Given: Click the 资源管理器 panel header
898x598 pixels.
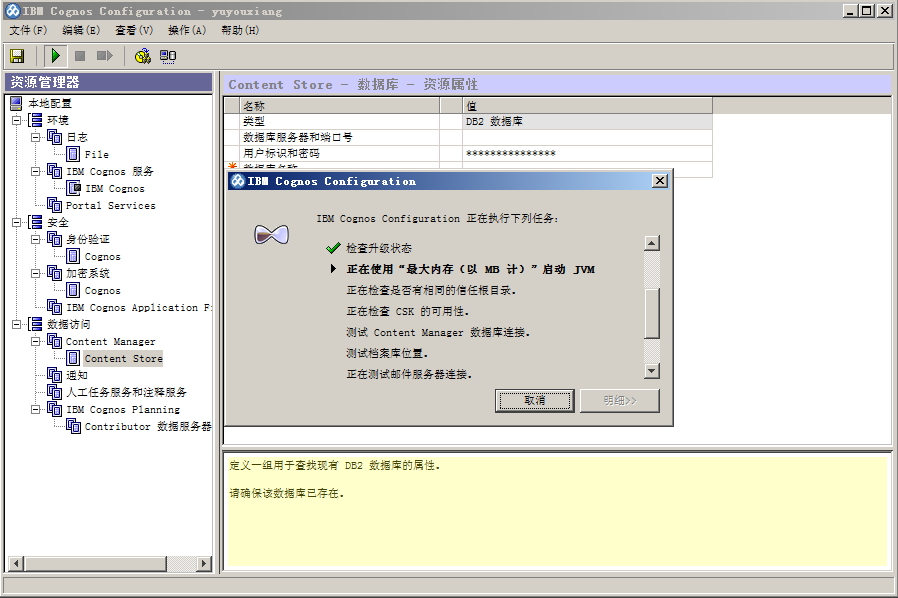Looking at the screenshot, I should tap(109, 82).
